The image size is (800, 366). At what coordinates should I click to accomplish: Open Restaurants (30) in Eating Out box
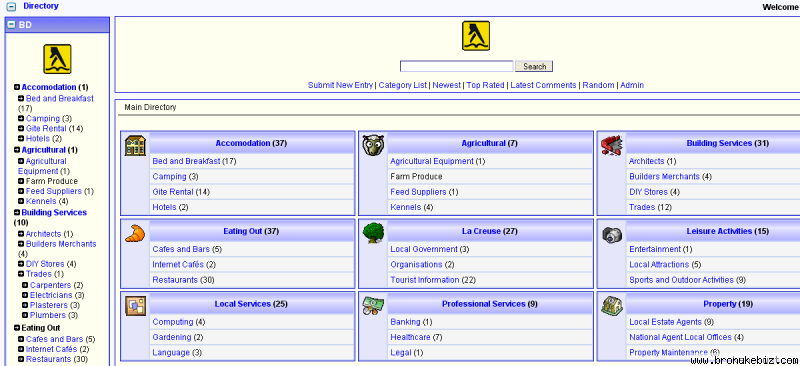coord(183,280)
